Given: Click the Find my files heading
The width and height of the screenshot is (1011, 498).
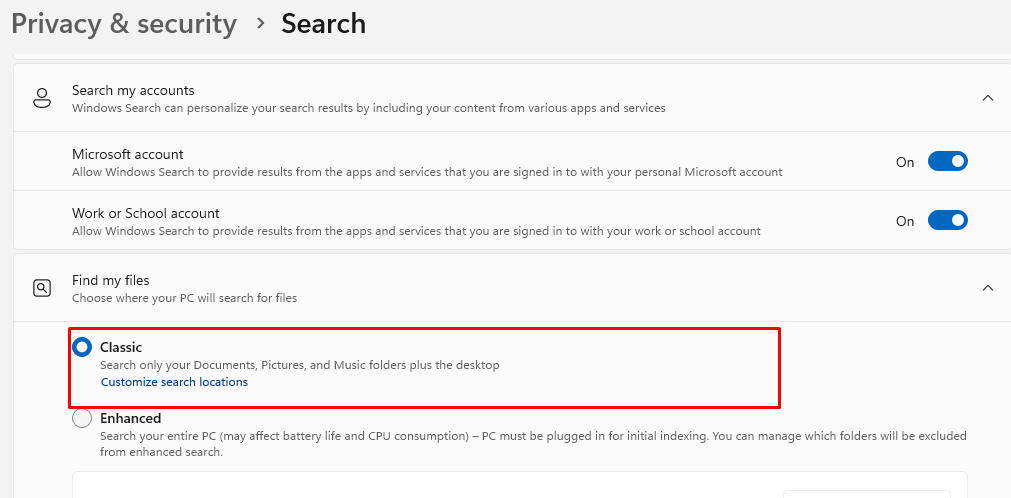Looking at the screenshot, I should tap(110, 281).
